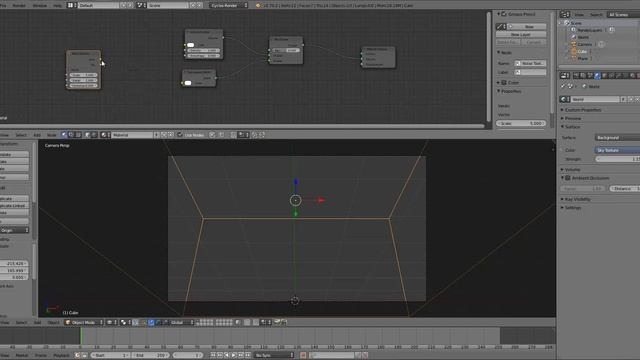Image resolution: width=640 pixels, height=360 pixels.
Task: Click the pivot point selector icon
Action: (124, 322)
